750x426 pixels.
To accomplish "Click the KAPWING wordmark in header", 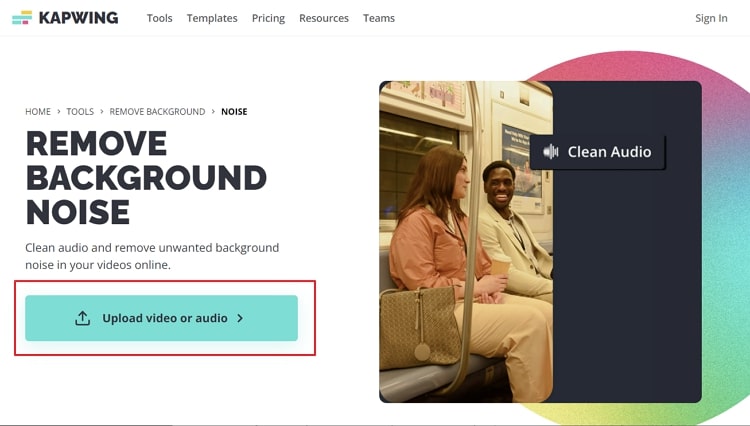I will (78, 18).
